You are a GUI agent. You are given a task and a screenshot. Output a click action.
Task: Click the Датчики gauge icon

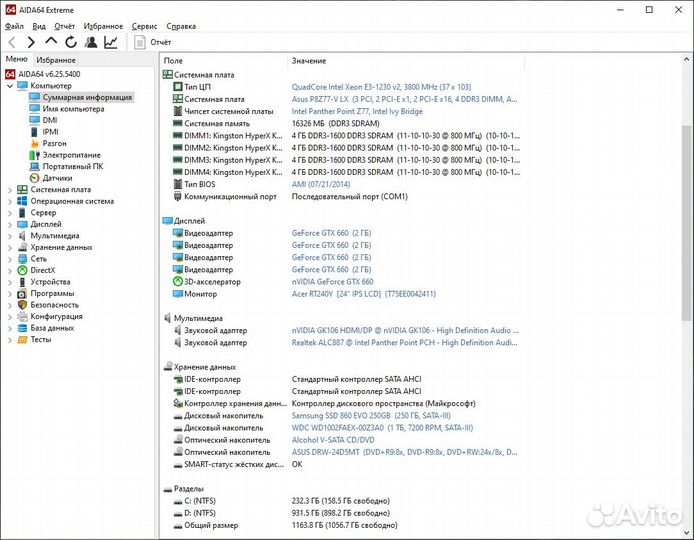point(35,178)
